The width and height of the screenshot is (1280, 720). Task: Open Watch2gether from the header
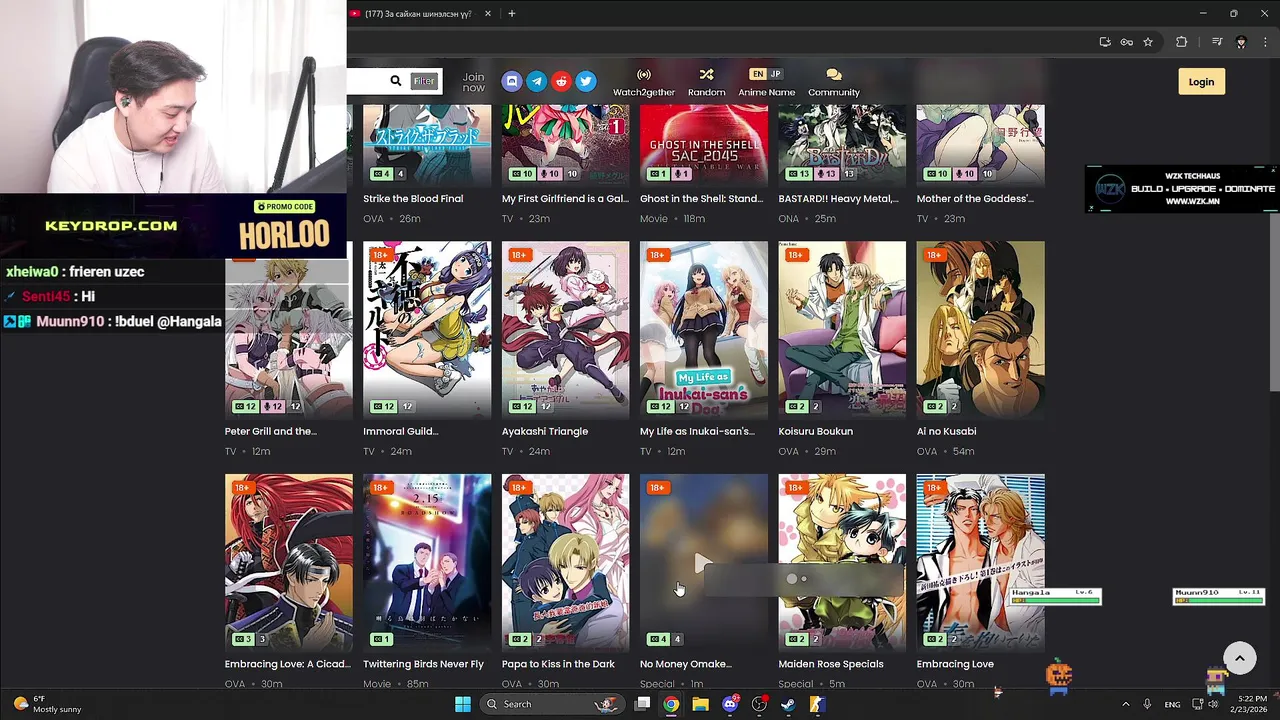[x=644, y=83]
